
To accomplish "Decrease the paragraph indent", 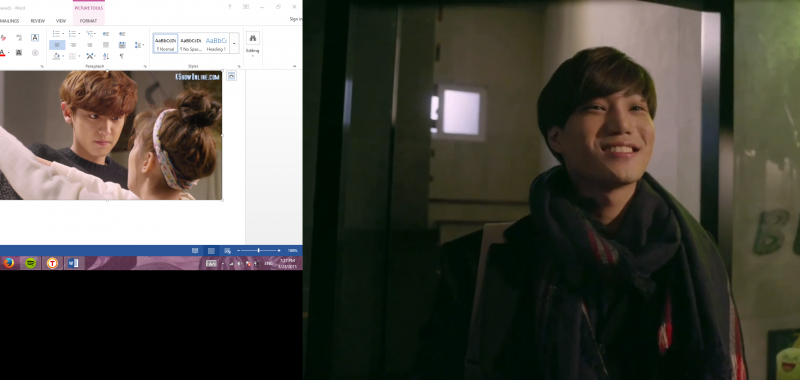I will pos(106,34).
